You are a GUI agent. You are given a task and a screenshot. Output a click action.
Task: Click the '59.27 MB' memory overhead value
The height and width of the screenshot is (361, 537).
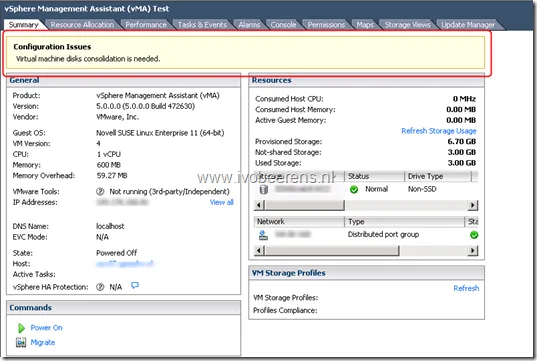click(112, 176)
